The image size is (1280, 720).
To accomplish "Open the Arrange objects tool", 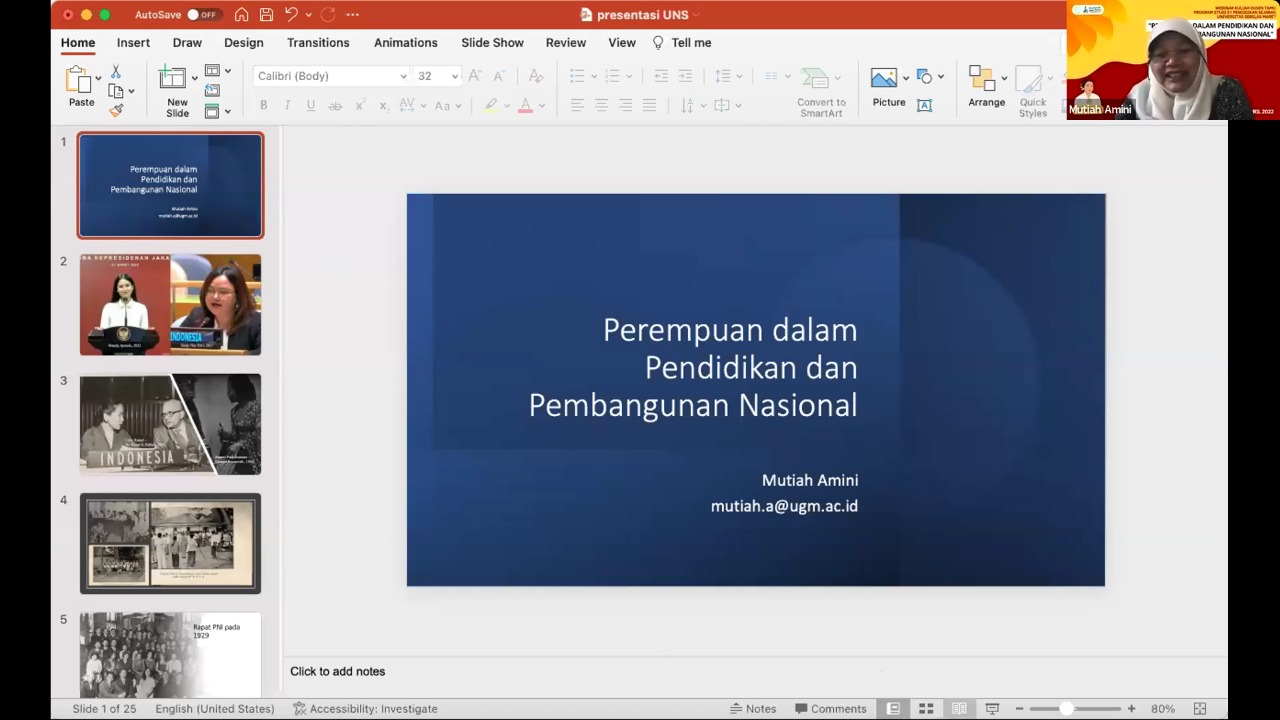I will click(985, 80).
